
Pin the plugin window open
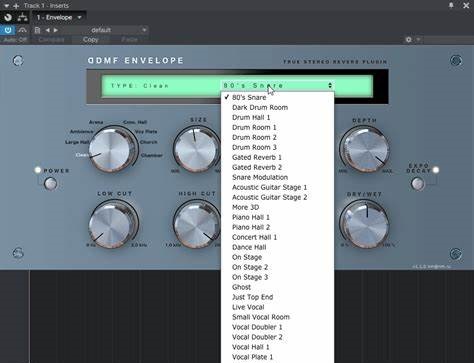coord(451,5)
